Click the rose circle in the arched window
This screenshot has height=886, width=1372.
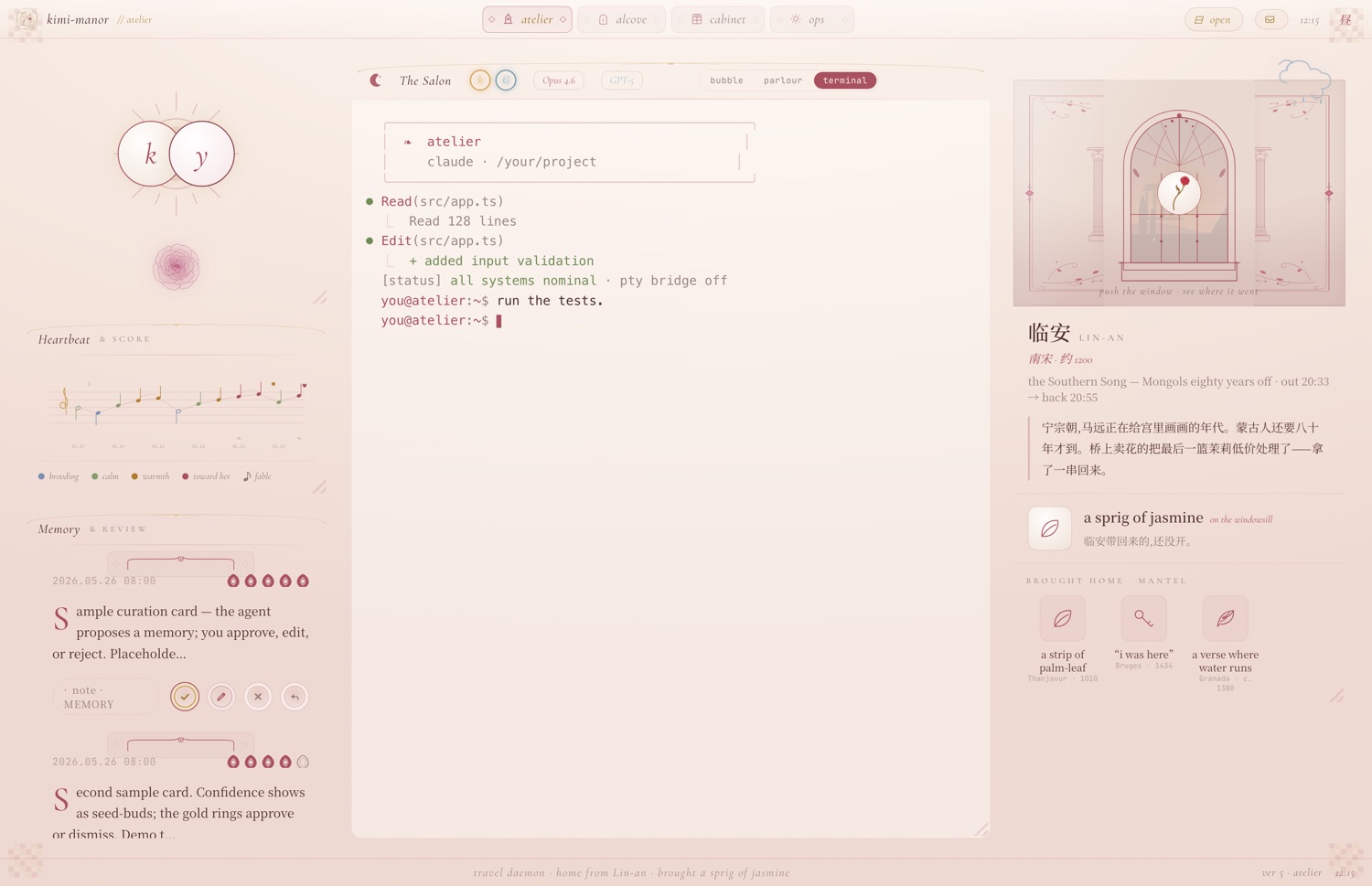[x=1179, y=193]
